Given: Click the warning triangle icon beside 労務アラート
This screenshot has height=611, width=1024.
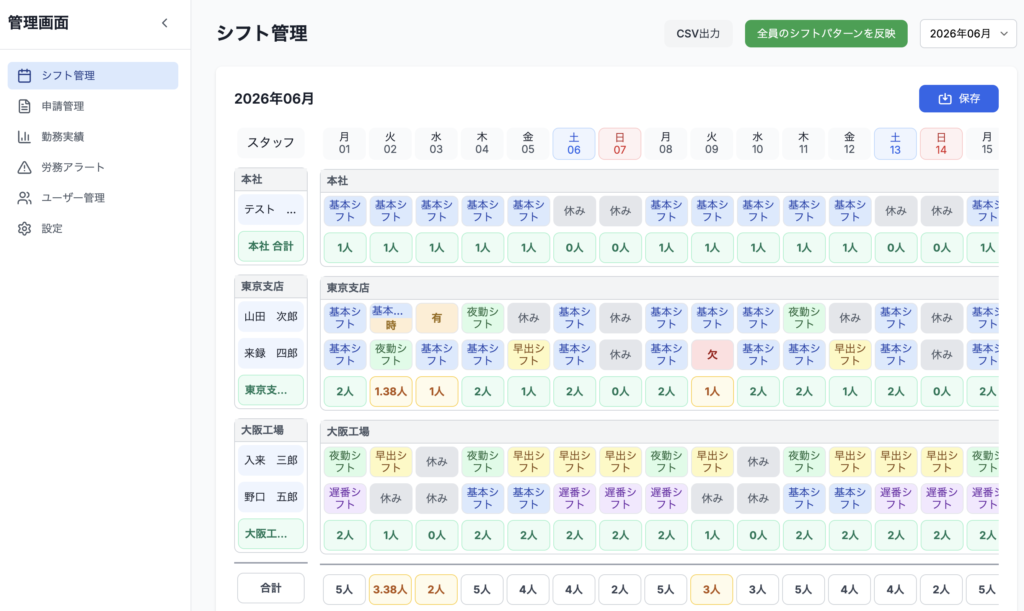Looking at the screenshot, I should coord(24,168).
